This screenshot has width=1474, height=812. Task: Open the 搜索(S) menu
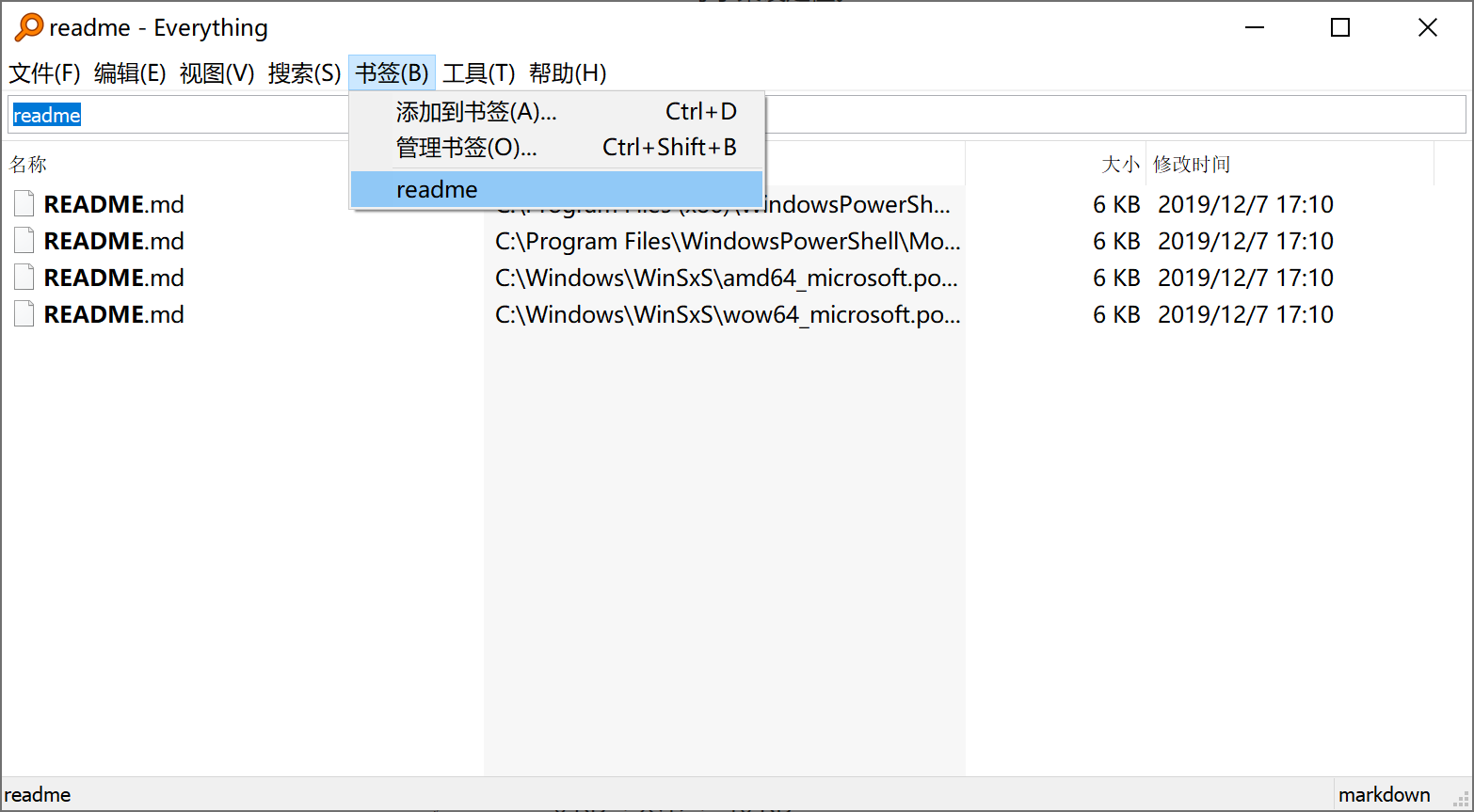(x=304, y=73)
